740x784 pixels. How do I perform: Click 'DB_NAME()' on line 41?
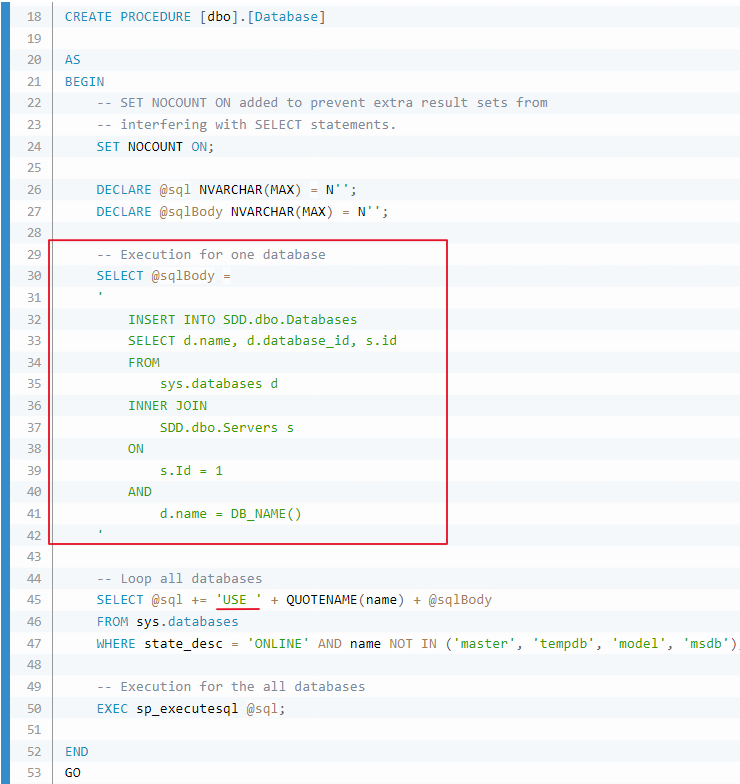266,514
